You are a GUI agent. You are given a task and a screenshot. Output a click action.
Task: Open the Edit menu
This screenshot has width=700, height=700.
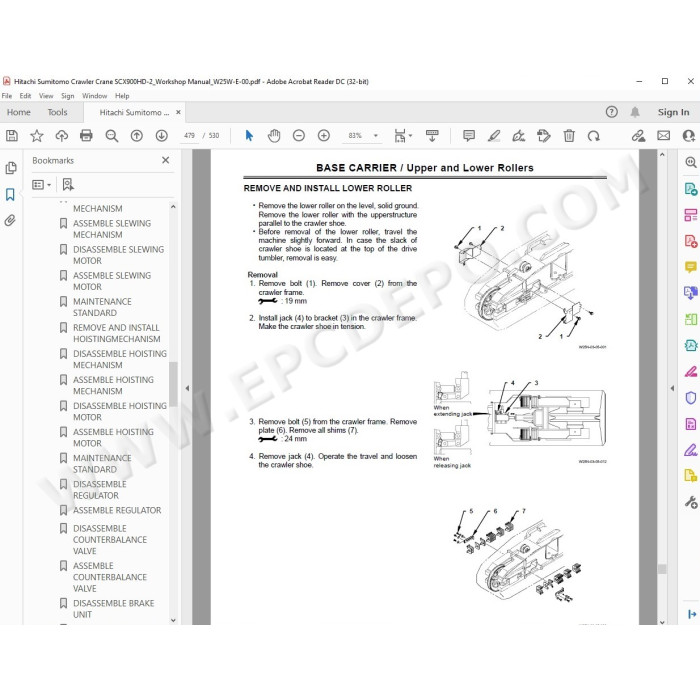tap(25, 96)
